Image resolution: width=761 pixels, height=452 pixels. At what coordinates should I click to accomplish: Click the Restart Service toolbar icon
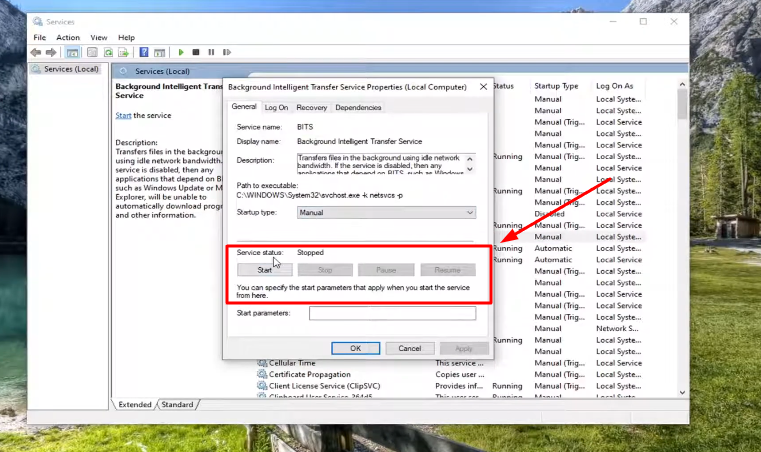pos(227,52)
